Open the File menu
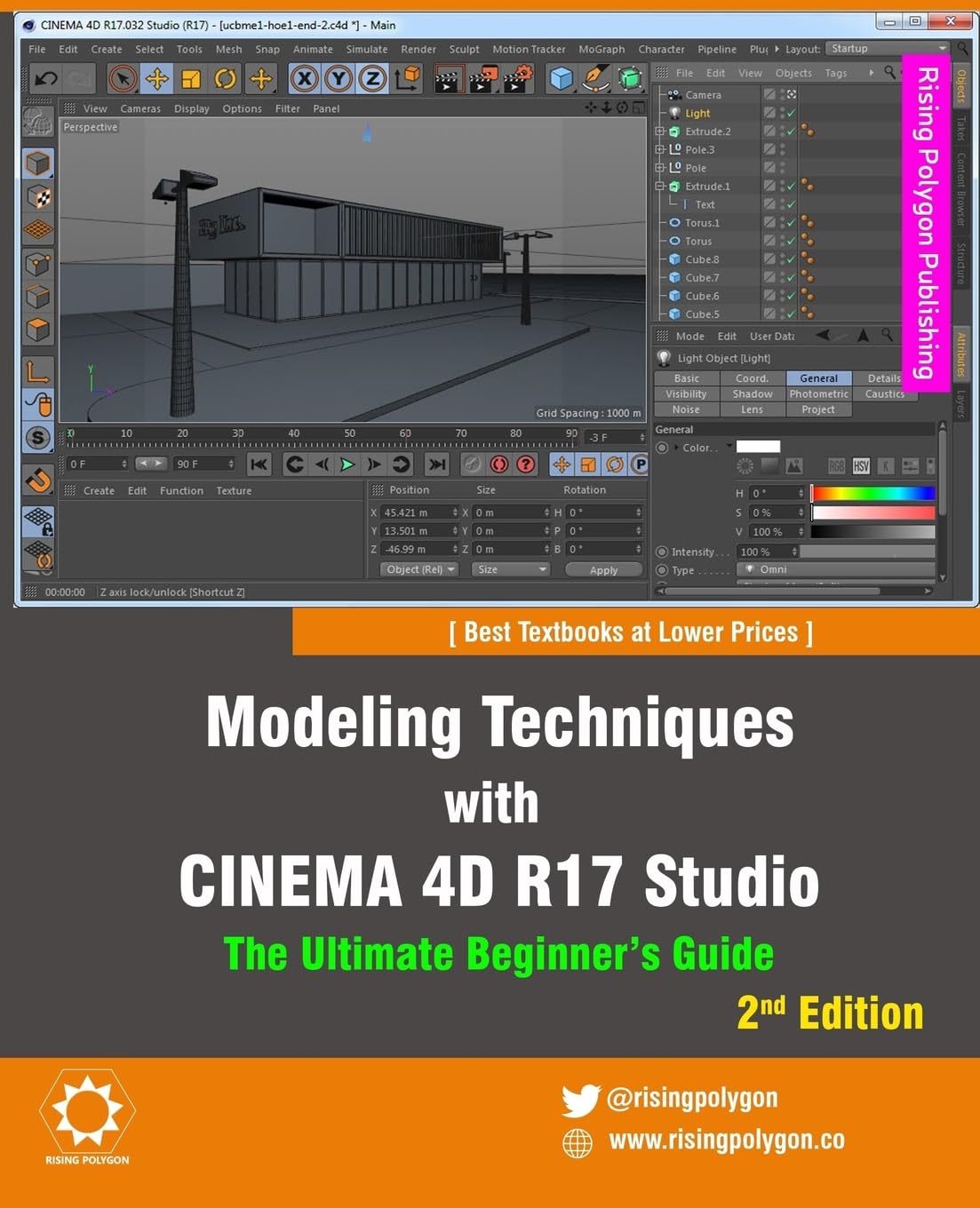Image resolution: width=980 pixels, height=1208 pixels. (37, 50)
